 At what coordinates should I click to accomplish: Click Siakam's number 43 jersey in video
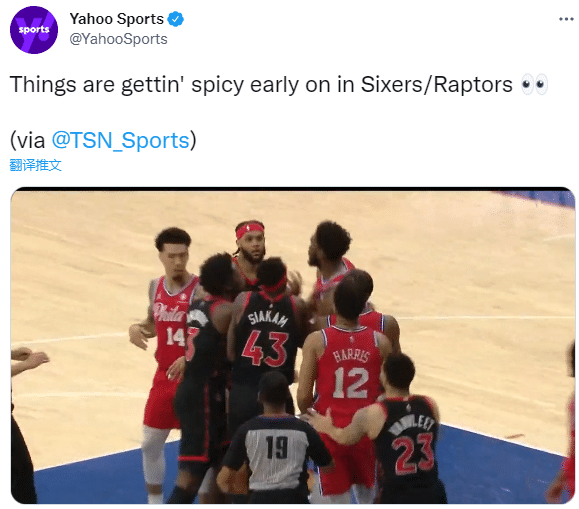click(265, 345)
